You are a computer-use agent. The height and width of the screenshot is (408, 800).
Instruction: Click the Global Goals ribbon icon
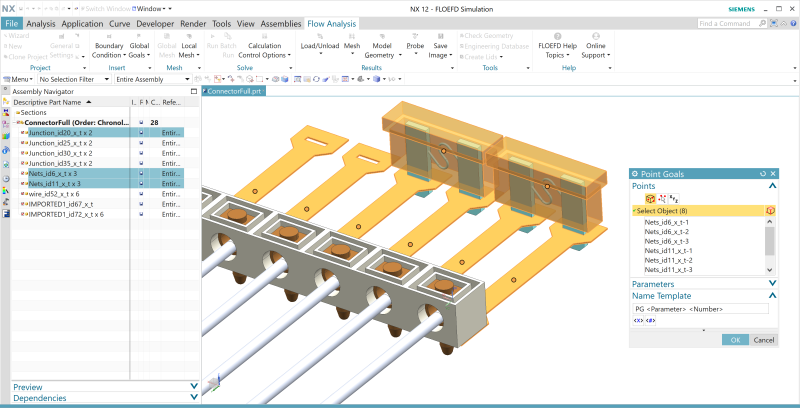pos(139,36)
